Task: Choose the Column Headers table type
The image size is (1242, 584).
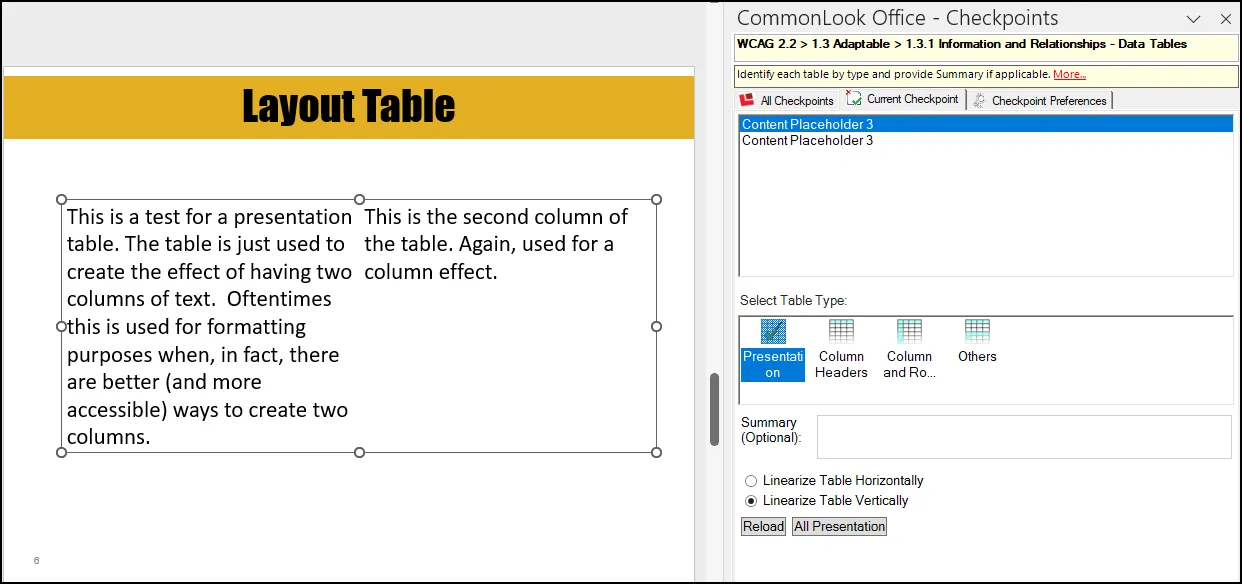Action: click(841, 349)
